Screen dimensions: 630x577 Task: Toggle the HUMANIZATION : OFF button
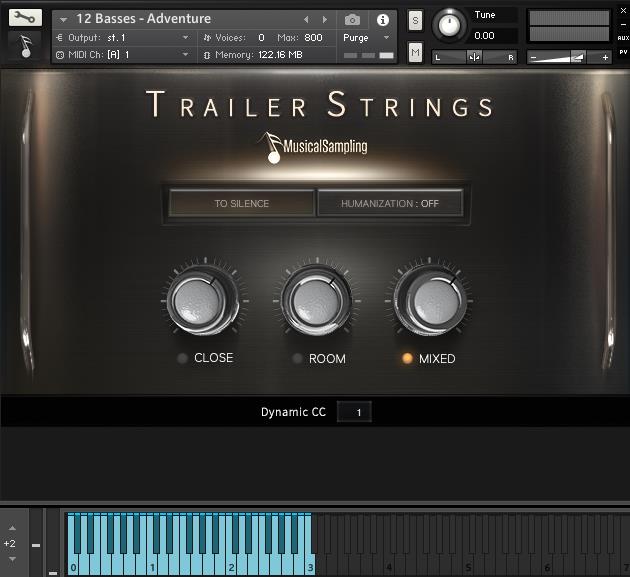pyautogui.click(x=390, y=203)
